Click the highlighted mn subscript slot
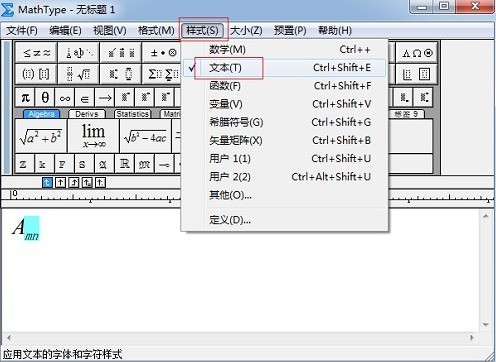The image size is (496, 362). coord(32,228)
